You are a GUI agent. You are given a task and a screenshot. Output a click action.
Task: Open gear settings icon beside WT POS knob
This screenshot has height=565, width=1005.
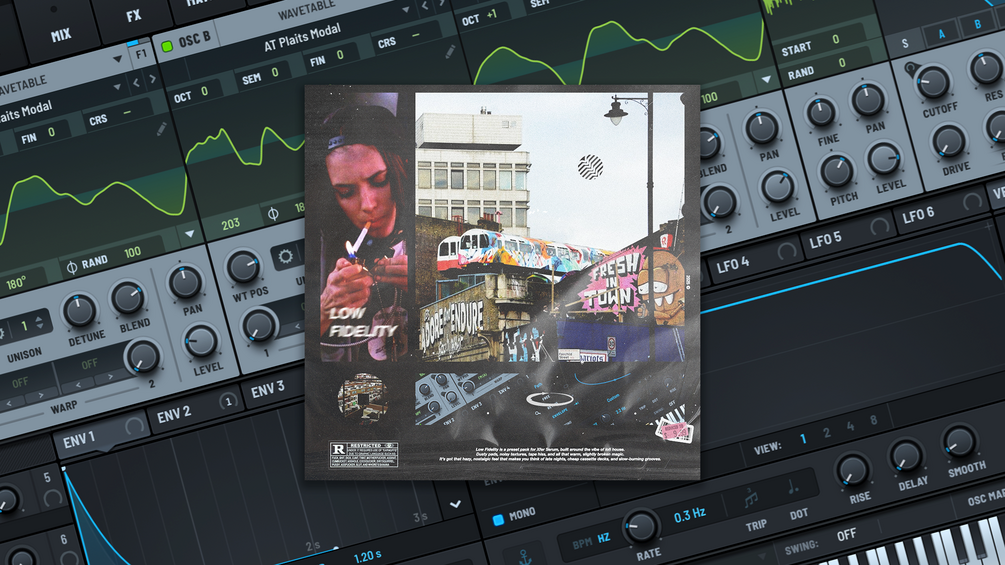(285, 257)
